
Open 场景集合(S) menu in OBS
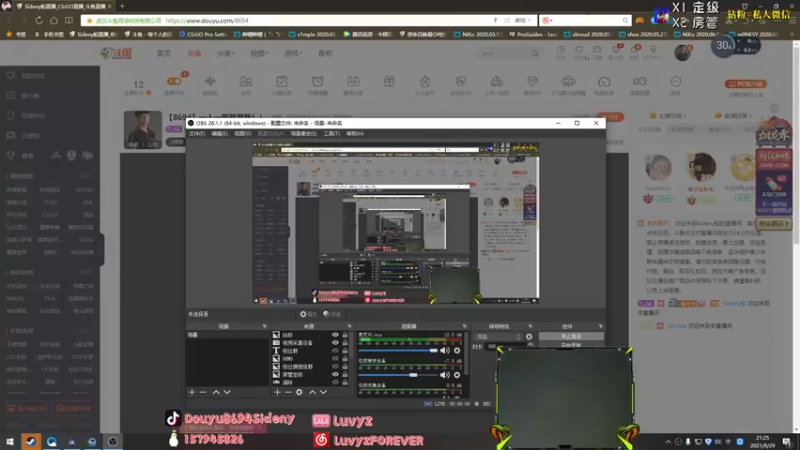point(304,134)
